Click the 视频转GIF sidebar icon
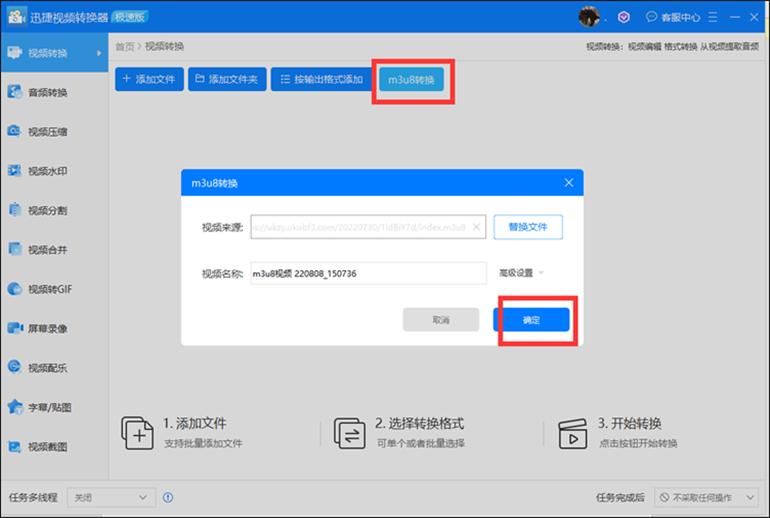The height and width of the screenshot is (518, 770). 15,289
